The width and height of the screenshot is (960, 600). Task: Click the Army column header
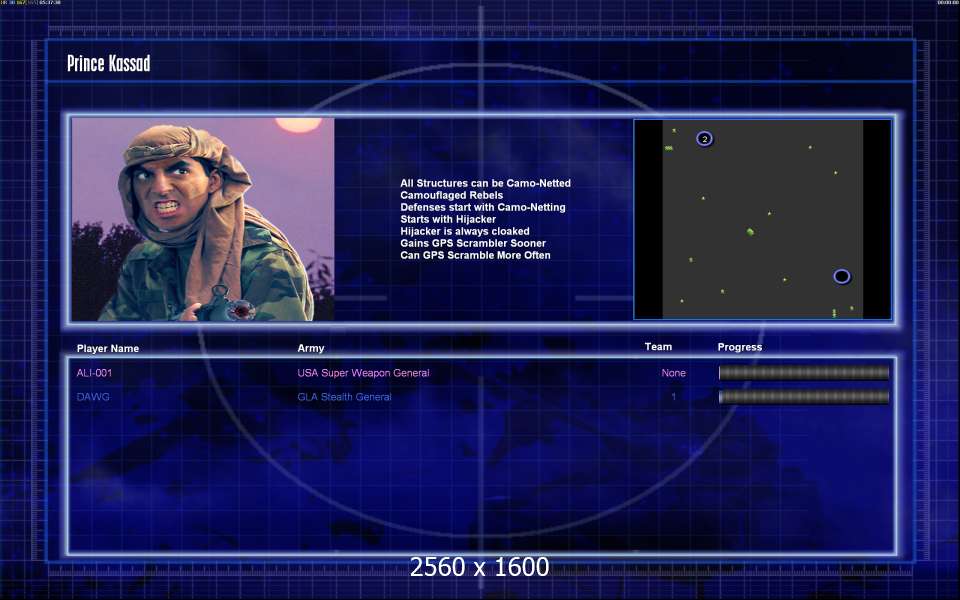pos(311,348)
